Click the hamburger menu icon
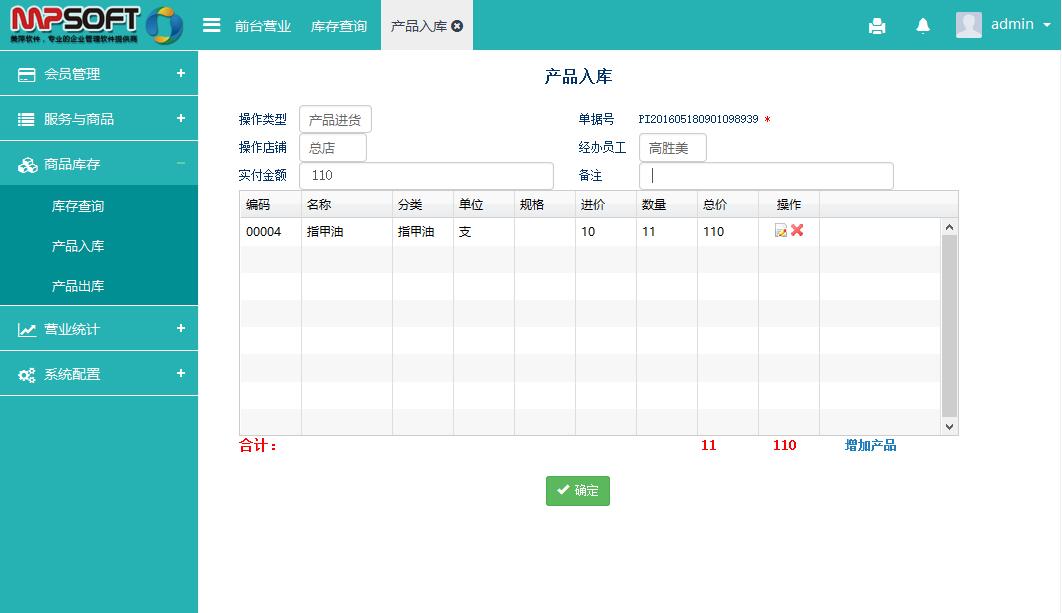Image resolution: width=1062 pixels, height=613 pixels. (x=211, y=25)
